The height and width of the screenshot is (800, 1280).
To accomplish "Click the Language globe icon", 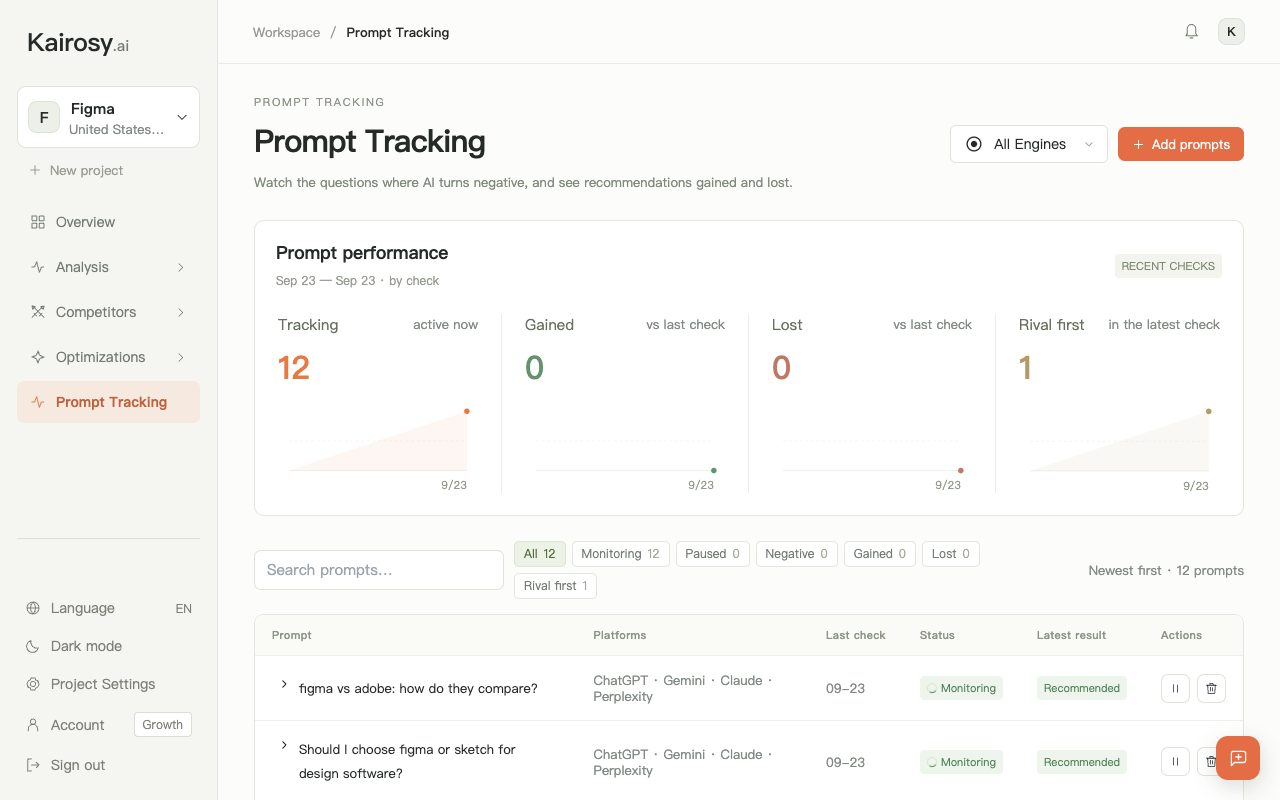I will click(x=33, y=608).
